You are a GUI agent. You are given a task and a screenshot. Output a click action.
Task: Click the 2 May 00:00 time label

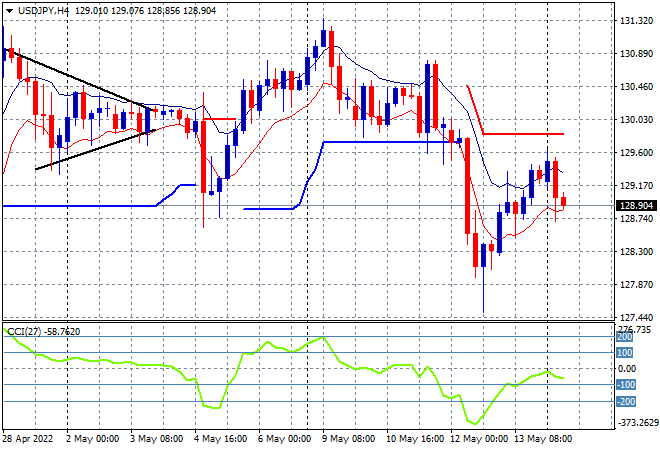[x=92, y=439]
